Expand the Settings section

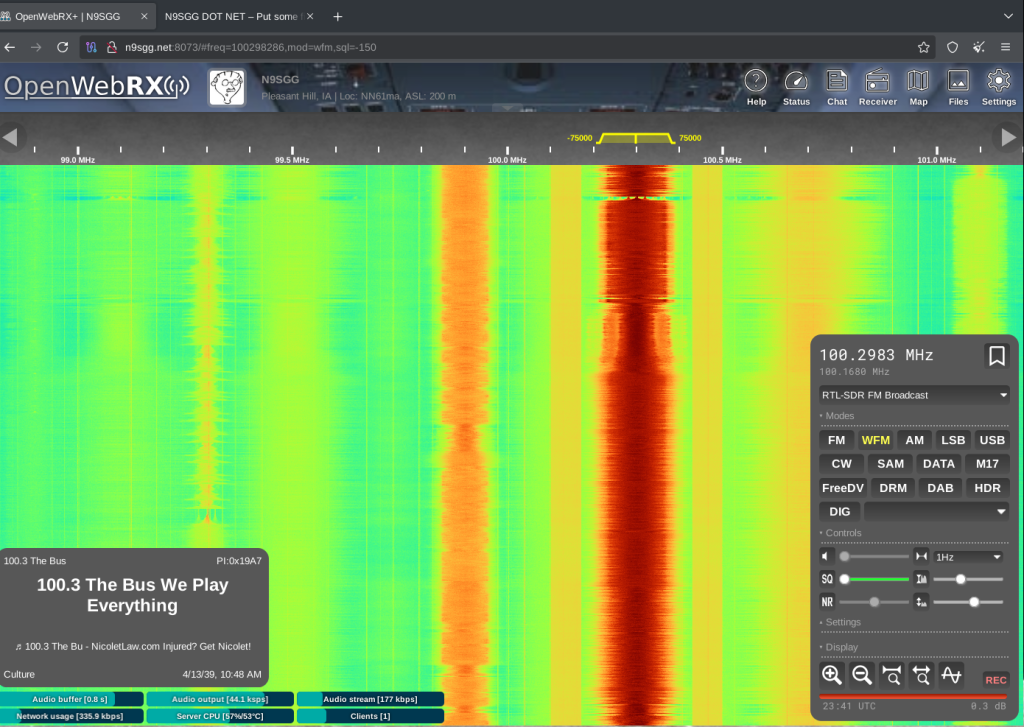pyautogui.click(x=843, y=622)
